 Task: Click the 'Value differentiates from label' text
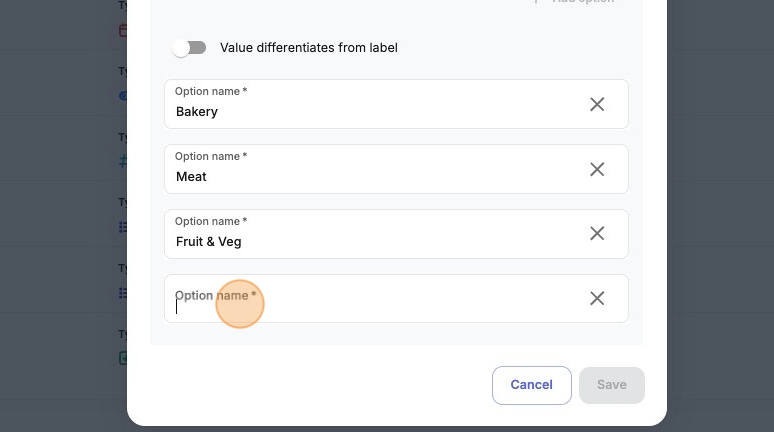pyautogui.click(x=309, y=48)
